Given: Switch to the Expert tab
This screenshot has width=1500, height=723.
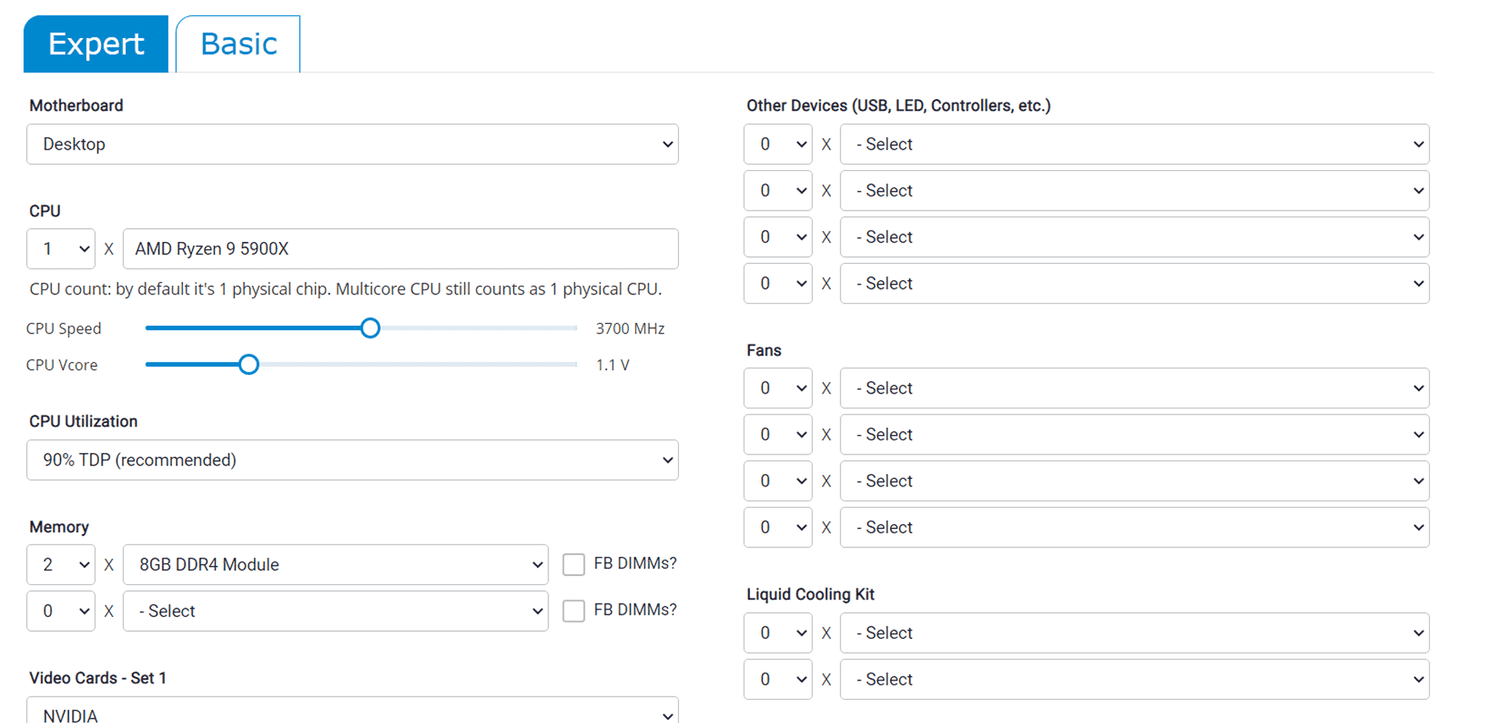Looking at the screenshot, I should tap(96, 44).
